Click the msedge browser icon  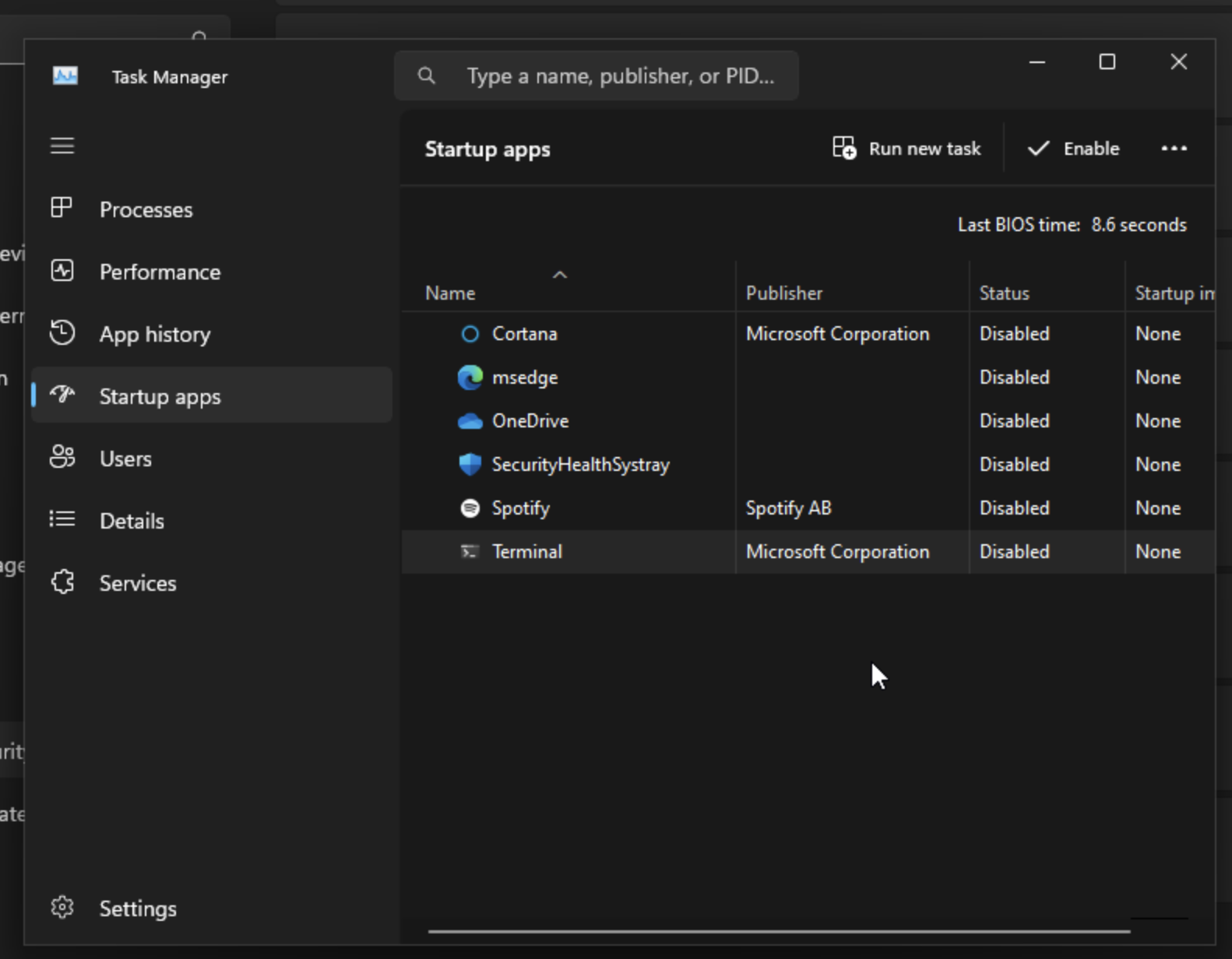tap(470, 378)
